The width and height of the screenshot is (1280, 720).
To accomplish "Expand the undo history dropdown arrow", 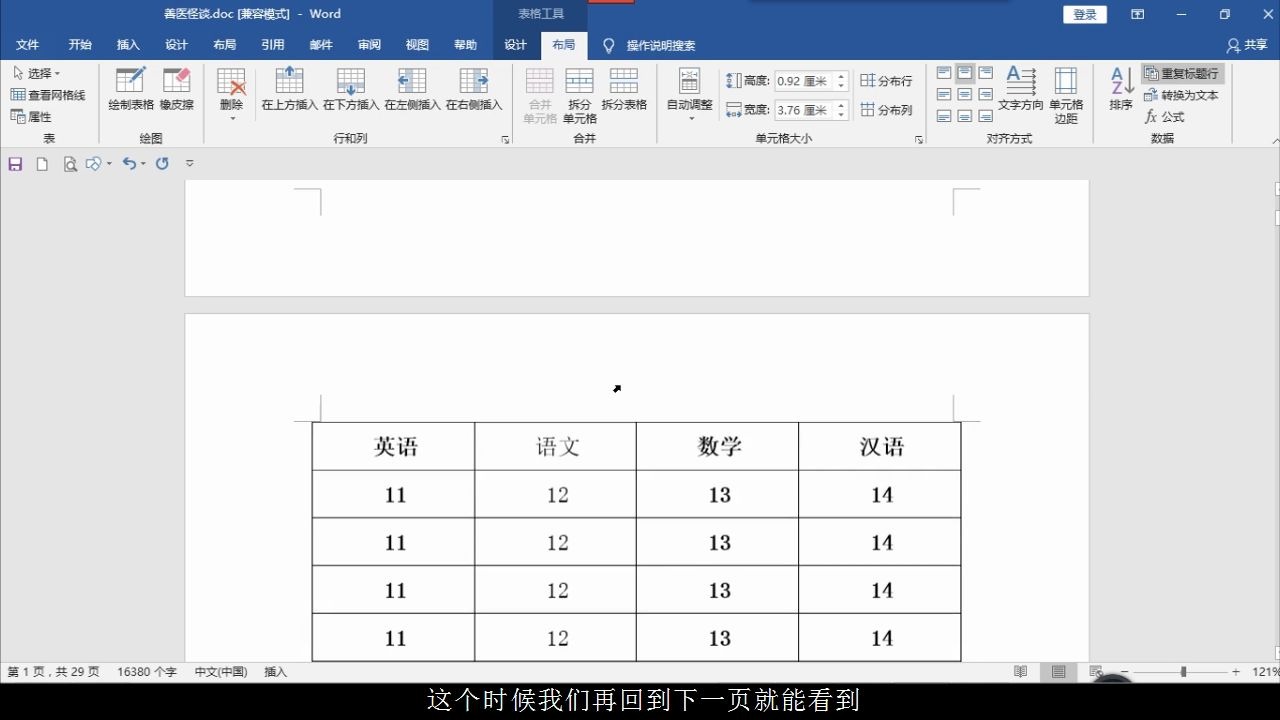I will point(144,164).
